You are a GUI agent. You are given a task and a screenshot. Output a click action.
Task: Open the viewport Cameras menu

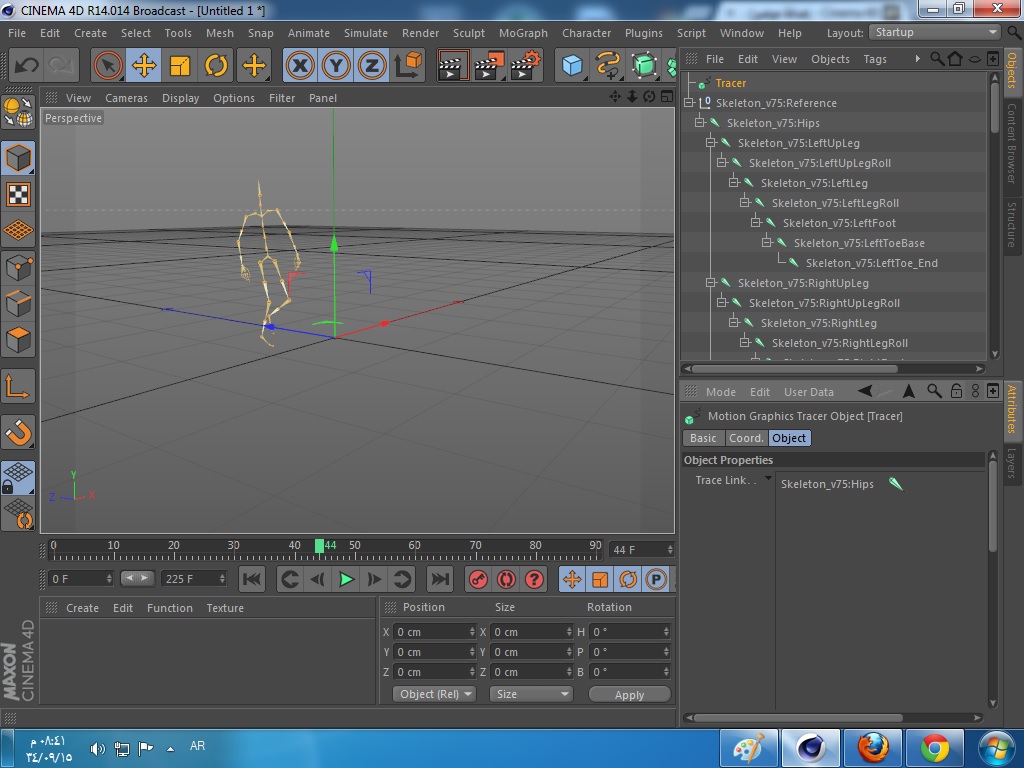pyautogui.click(x=126, y=98)
